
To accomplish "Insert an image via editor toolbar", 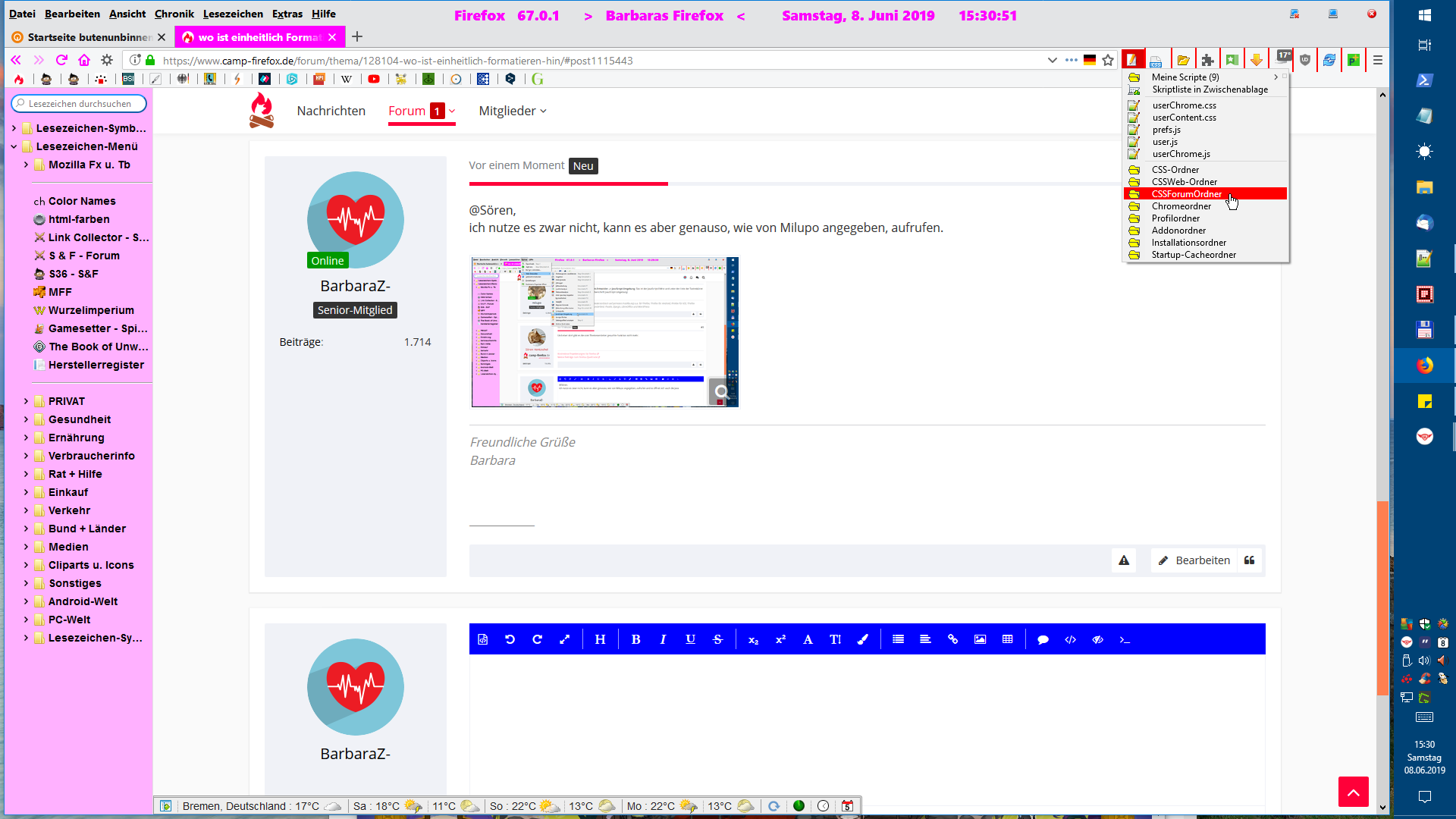I will tap(980, 639).
